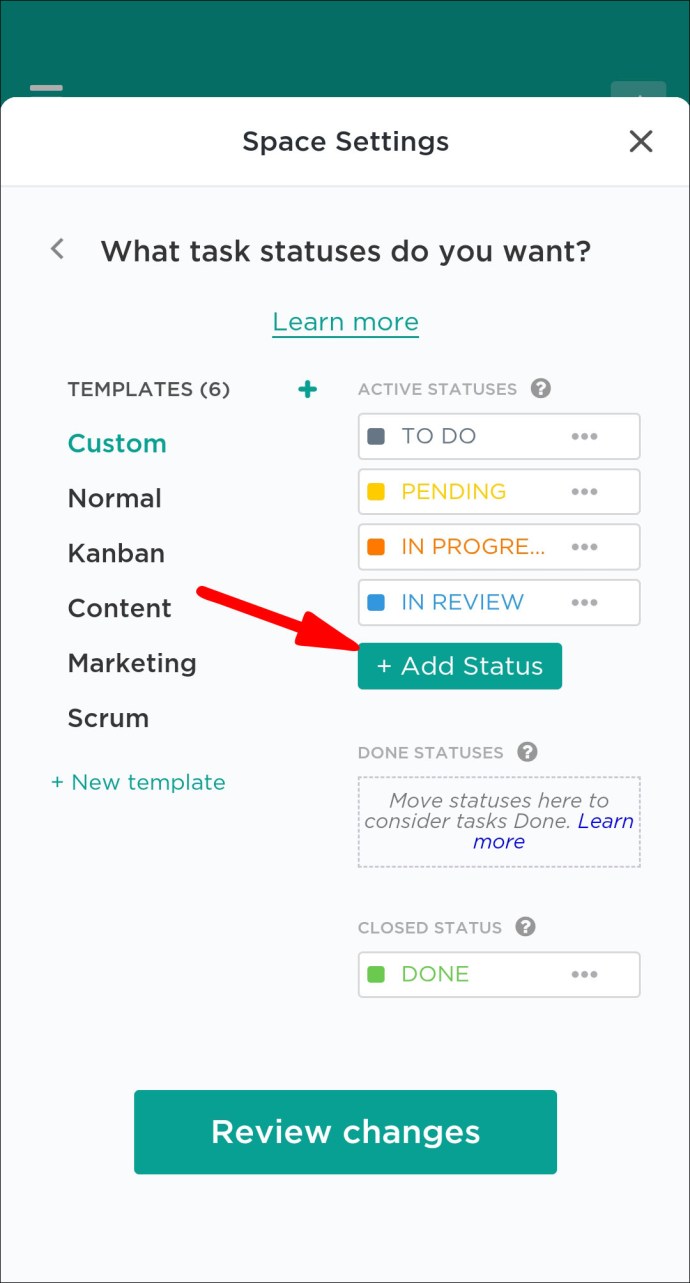Select the Scrum template

[108, 718]
